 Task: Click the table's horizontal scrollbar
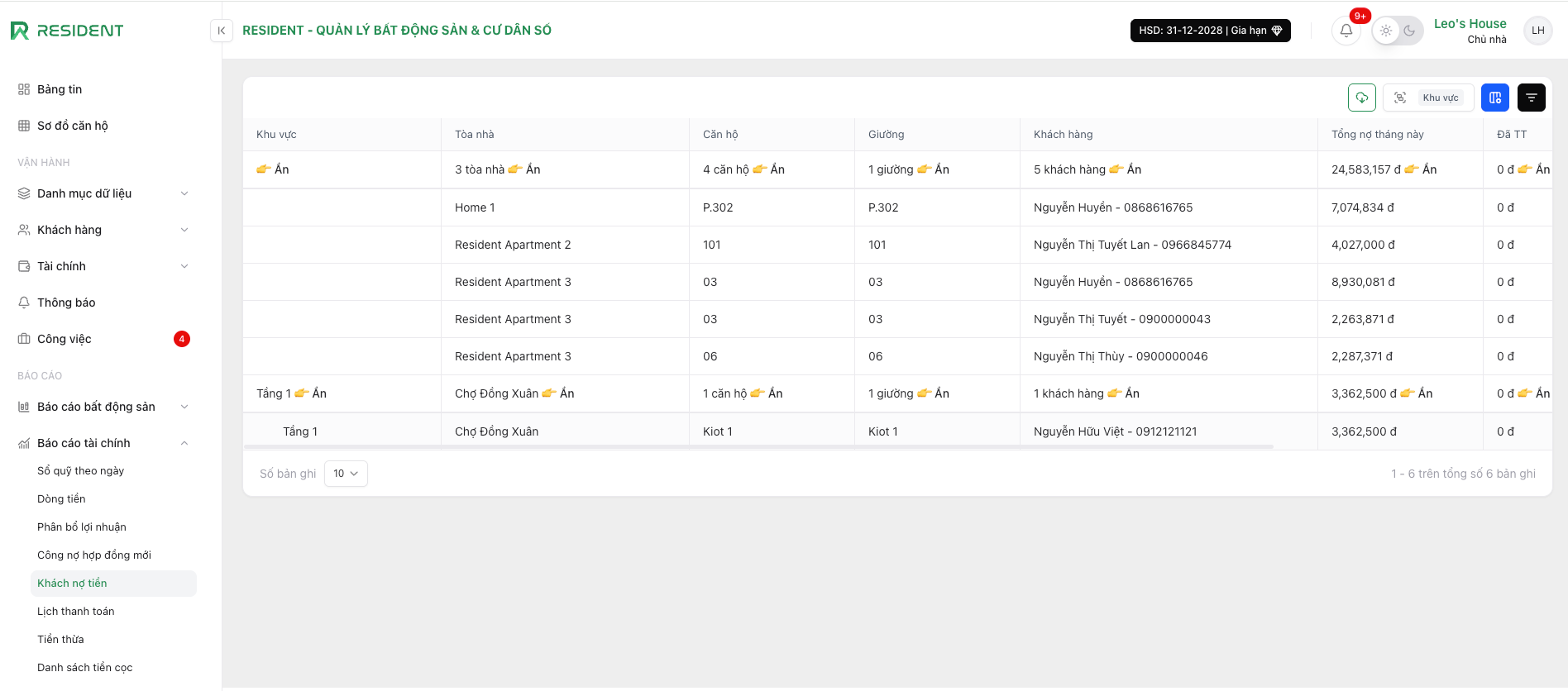coord(758,447)
